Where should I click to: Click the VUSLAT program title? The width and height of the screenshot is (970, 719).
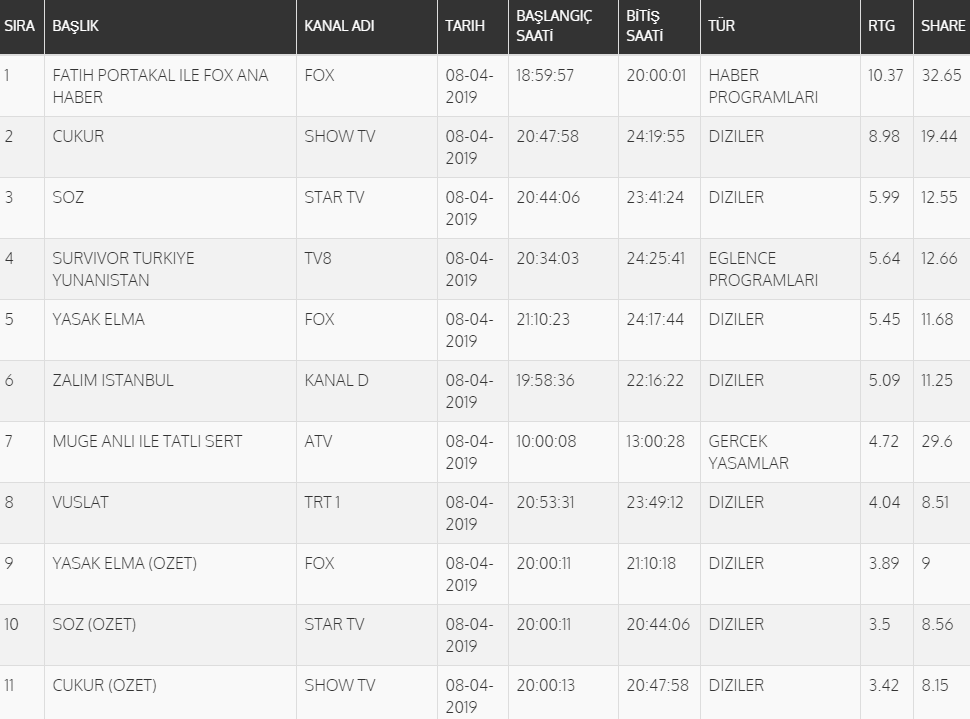(x=80, y=502)
